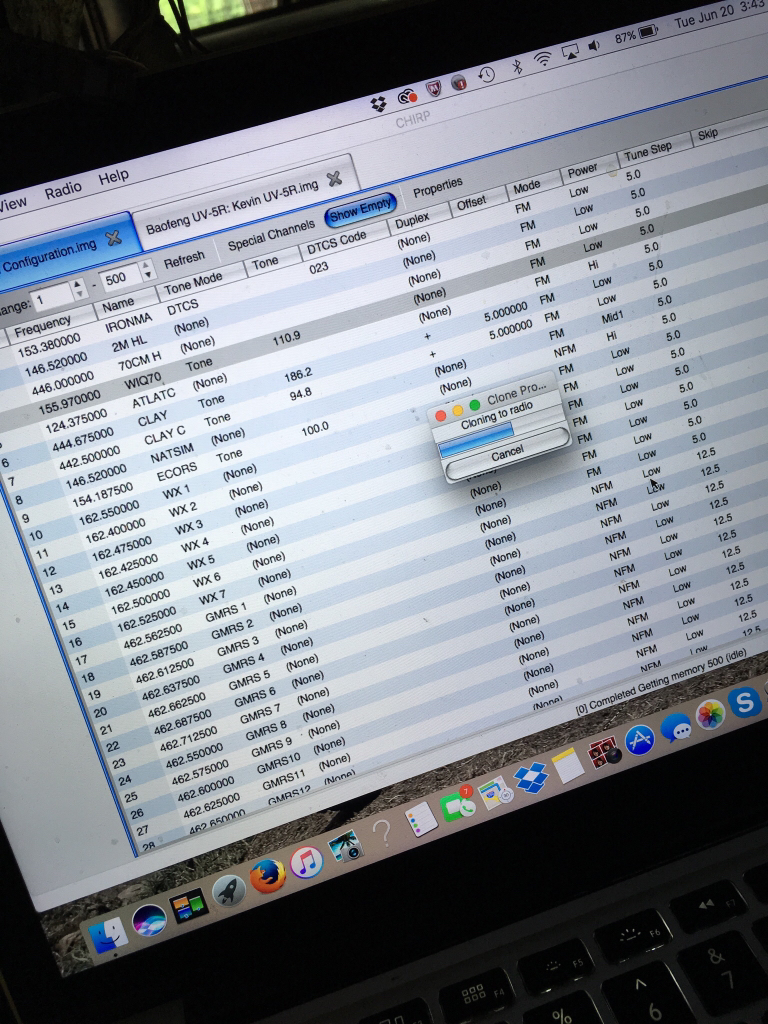Open Dropbox icon in the Dock
This screenshot has width=768, height=1024.
pyautogui.click(x=531, y=778)
